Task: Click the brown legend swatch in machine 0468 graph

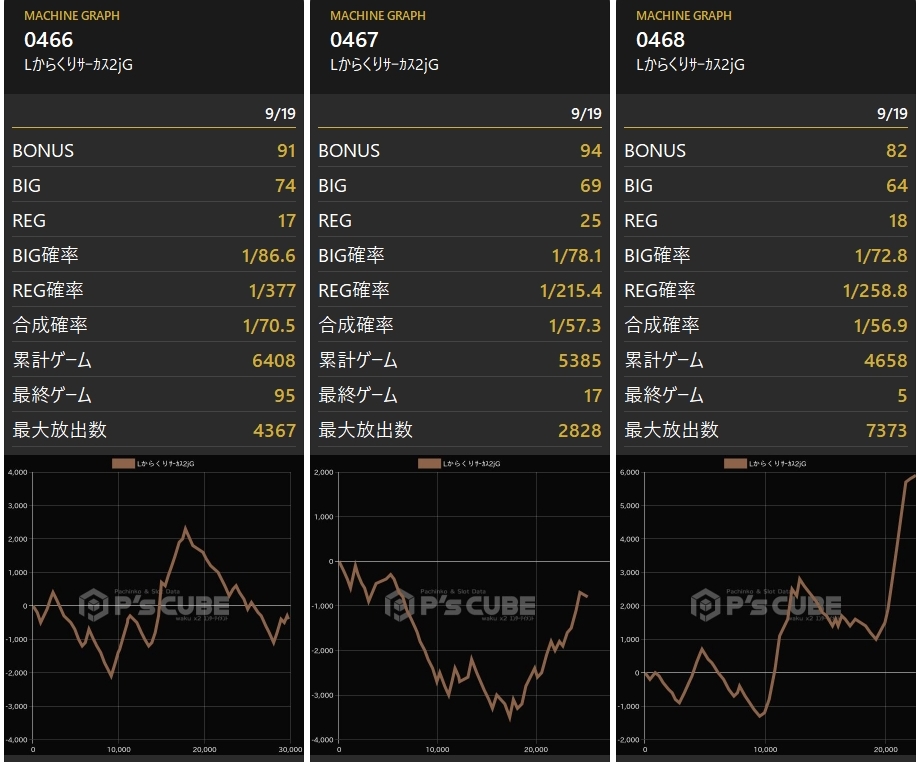Action: coord(735,464)
